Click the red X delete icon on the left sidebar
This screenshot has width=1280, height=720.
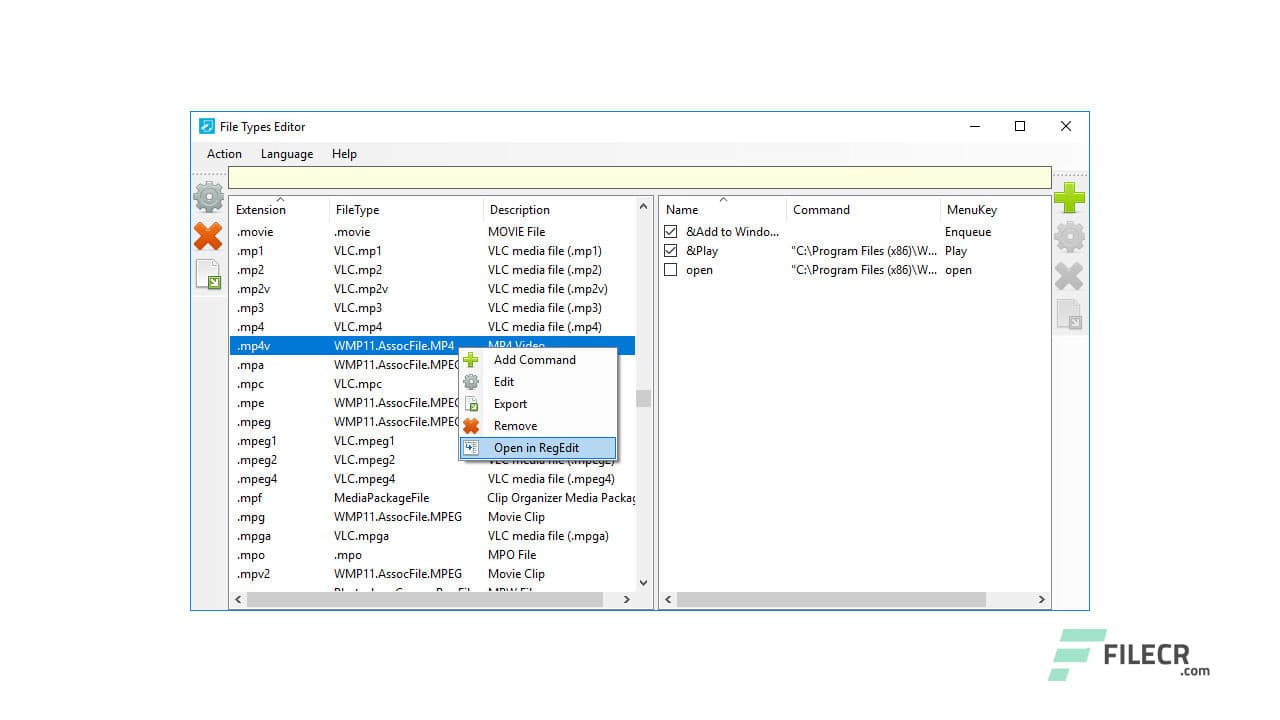click(208, 237)
